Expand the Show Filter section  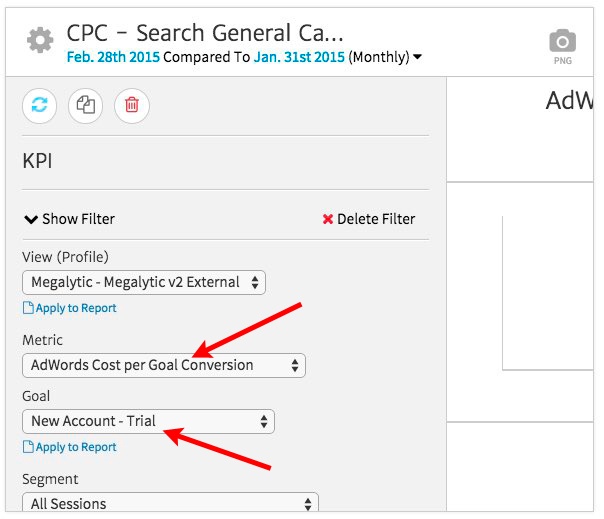[x=69, y=219]
